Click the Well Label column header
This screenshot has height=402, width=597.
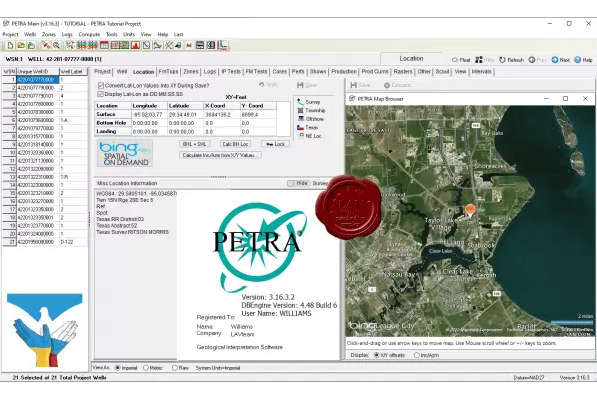click(73, 72)
